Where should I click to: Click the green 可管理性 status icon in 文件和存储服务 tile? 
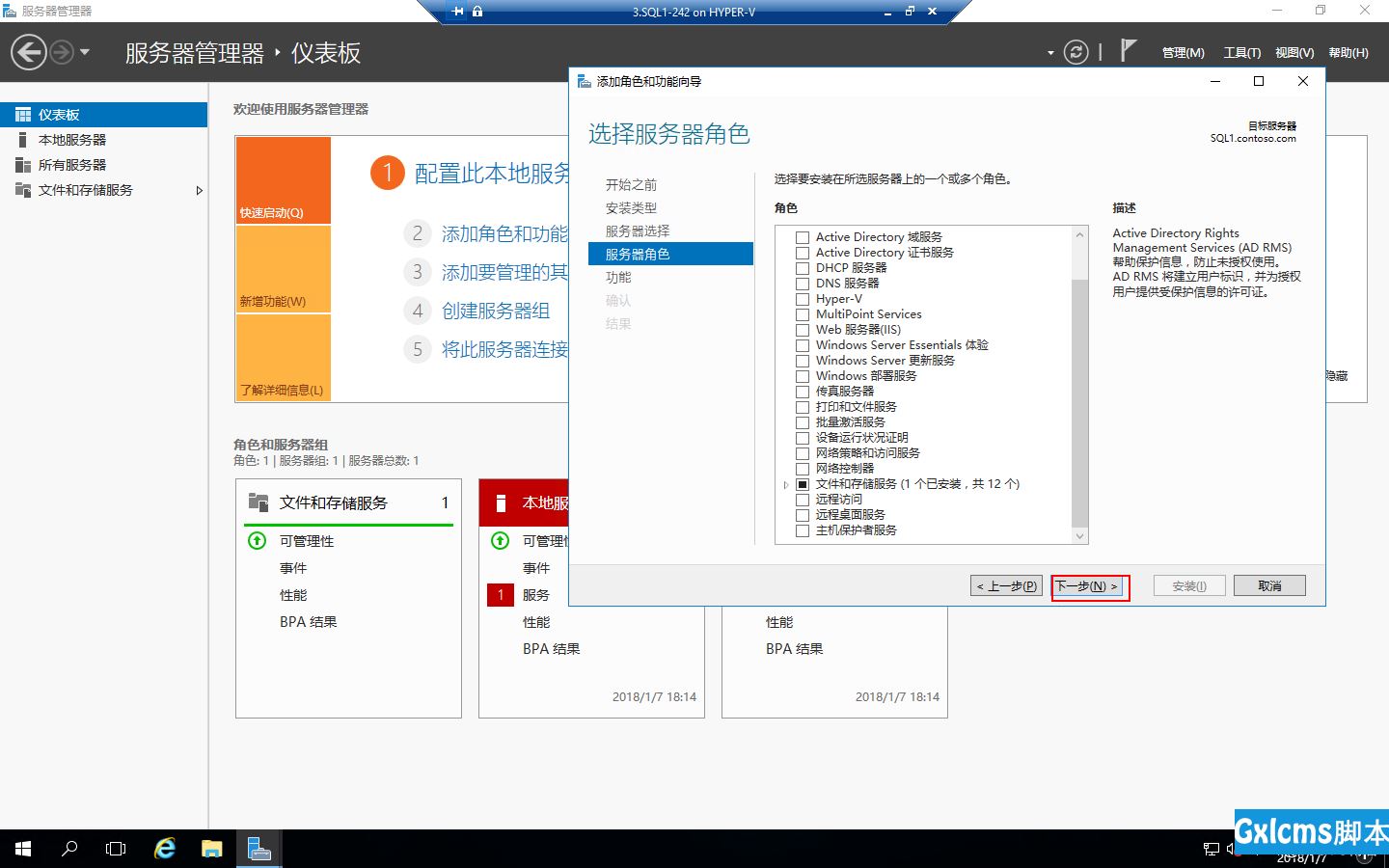[258, 540]
